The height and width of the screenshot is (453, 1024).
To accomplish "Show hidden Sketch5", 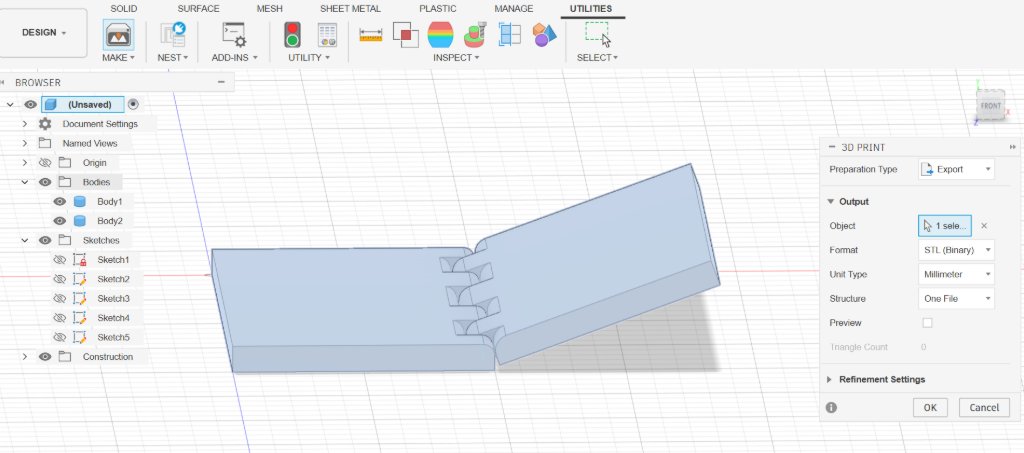I will click(x=59, y=337).
